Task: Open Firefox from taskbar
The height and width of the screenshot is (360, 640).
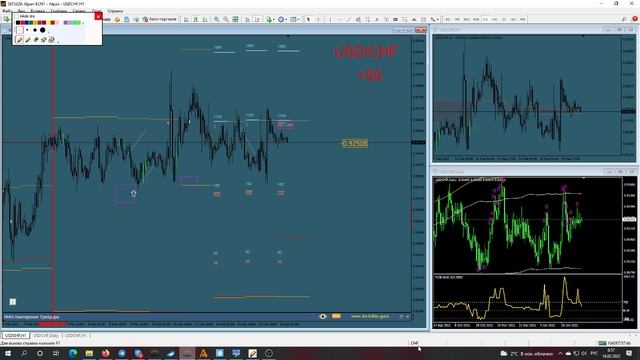Action: [105, 353]
